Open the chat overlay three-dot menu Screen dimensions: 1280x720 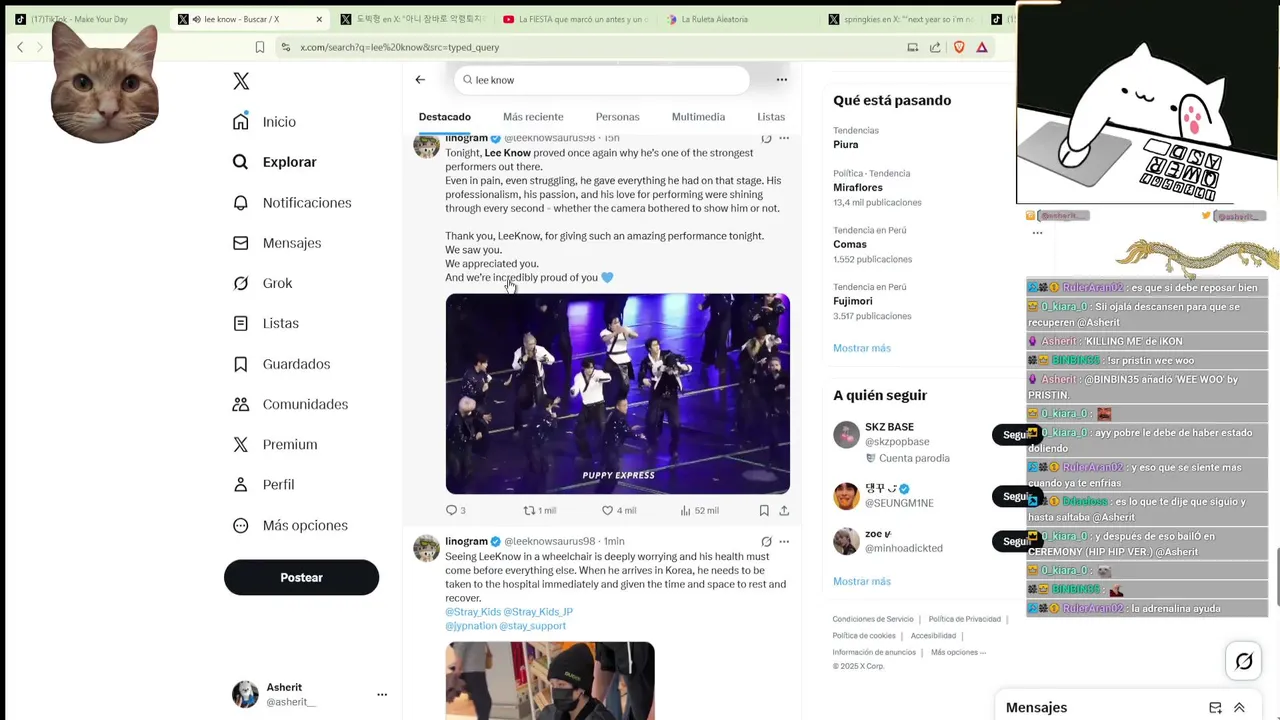point(1037,233)
